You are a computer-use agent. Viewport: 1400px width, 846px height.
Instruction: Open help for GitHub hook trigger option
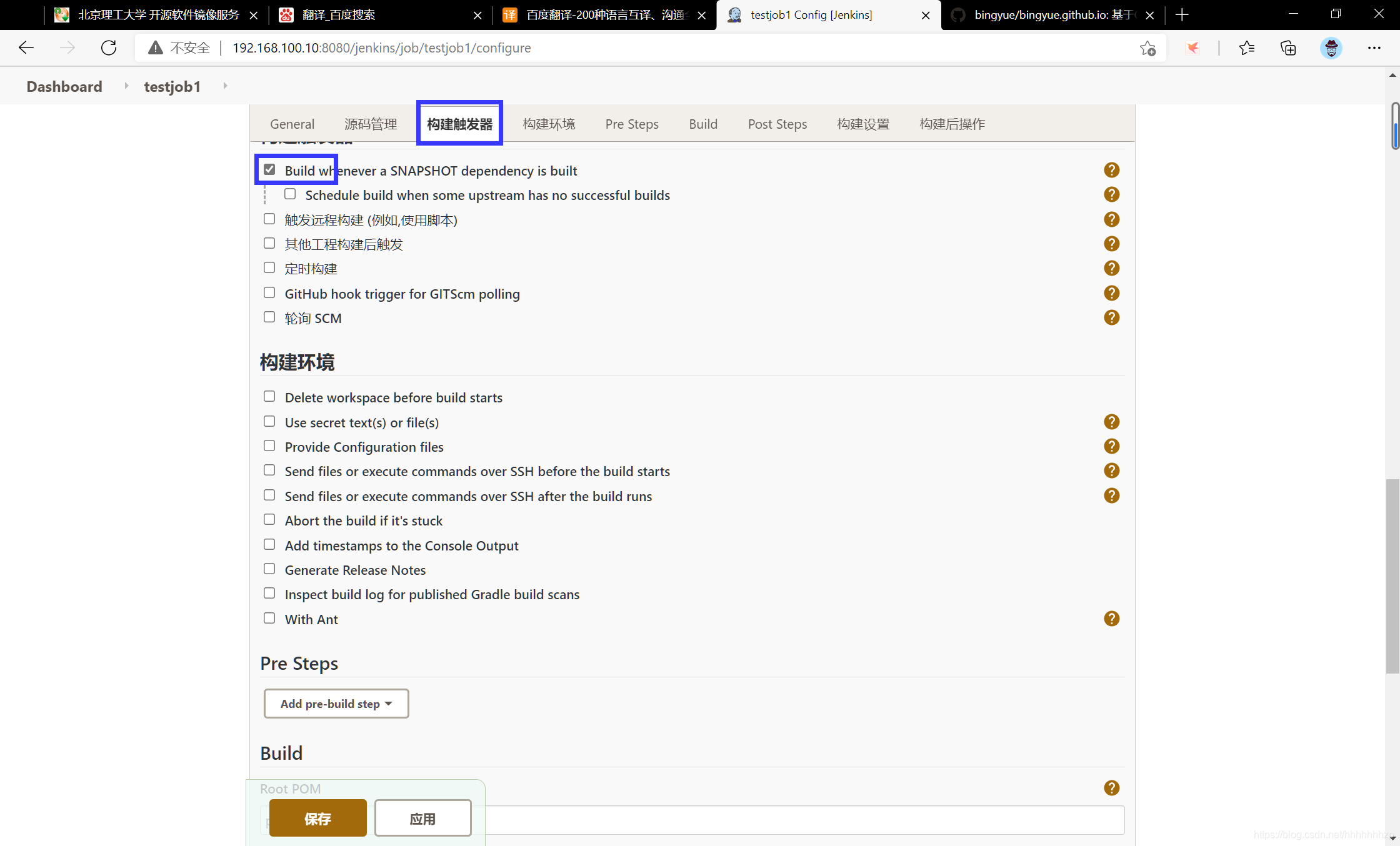pyautogui.click(x=1111, y=293)
